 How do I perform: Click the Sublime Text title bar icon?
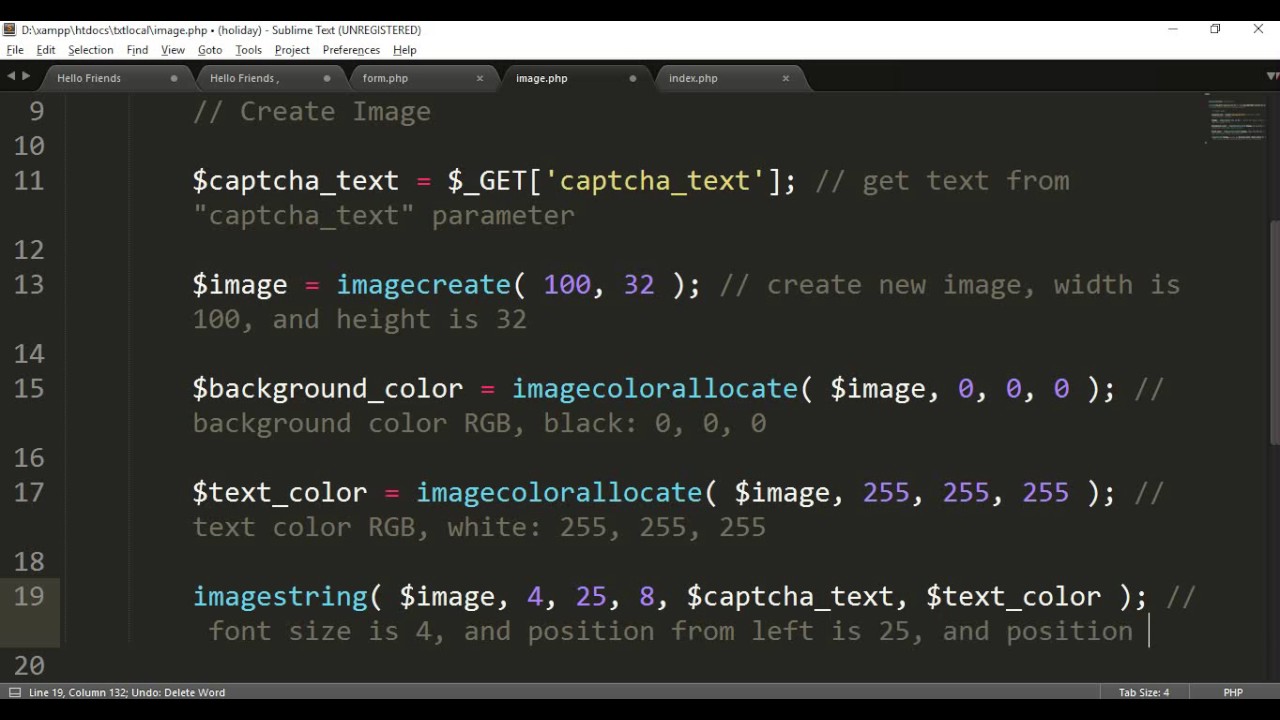(10, 30)
